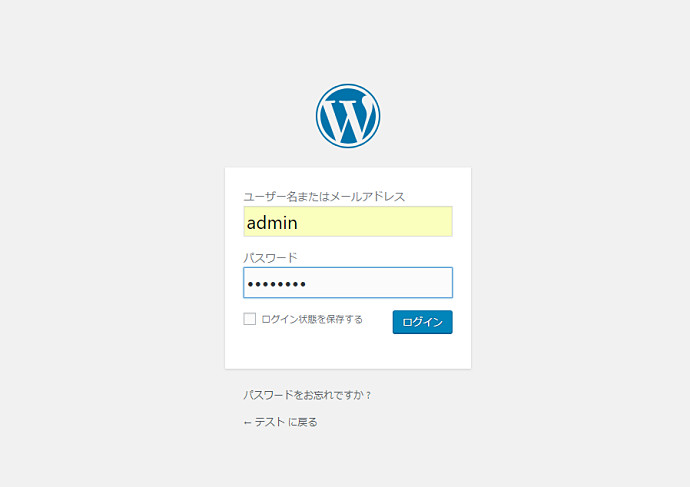Focus the パスワード input field
The height and width of the screenshot is (487, 690).
pos(347,283)
